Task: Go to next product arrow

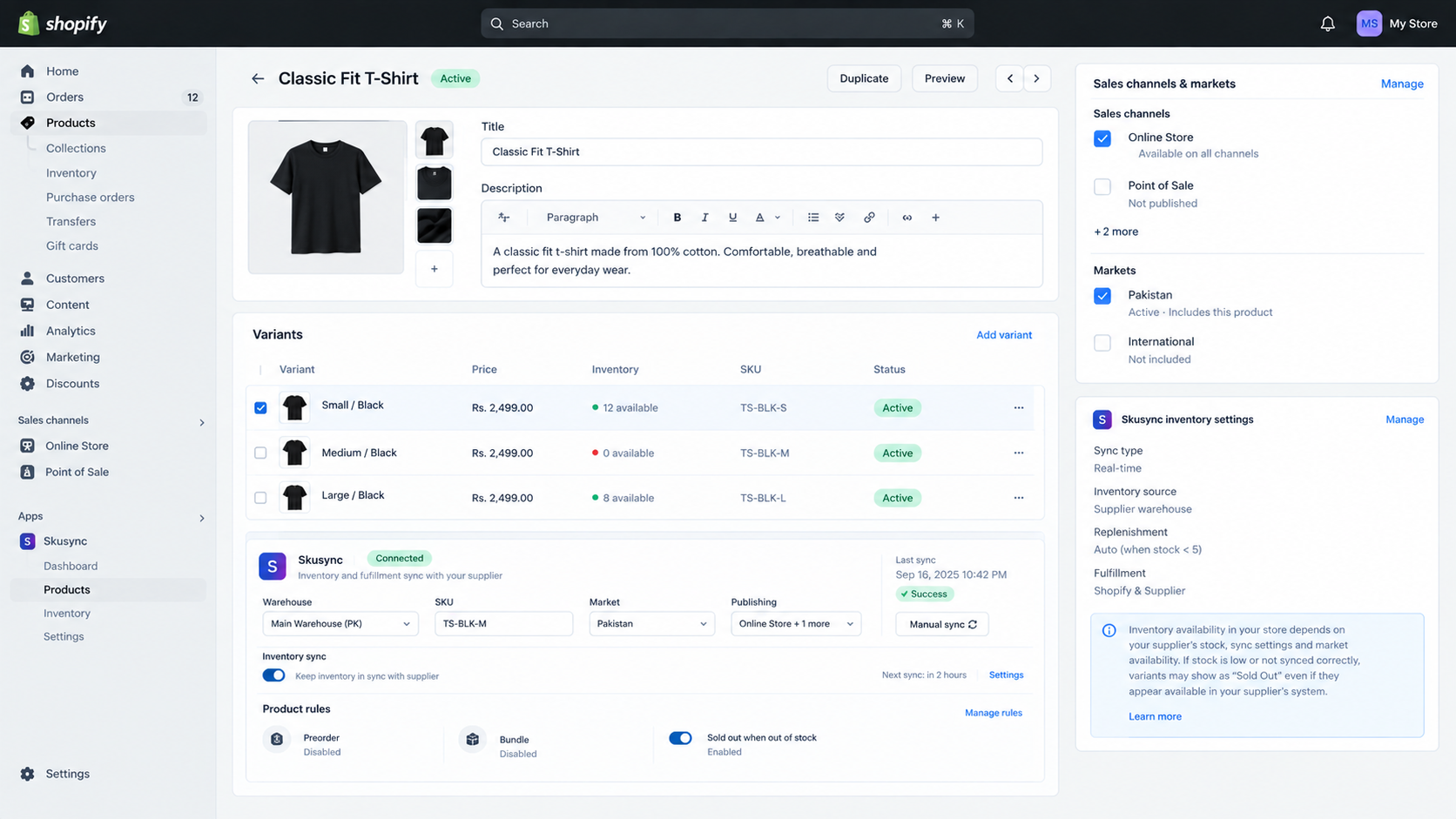Action: (1037, 78)
